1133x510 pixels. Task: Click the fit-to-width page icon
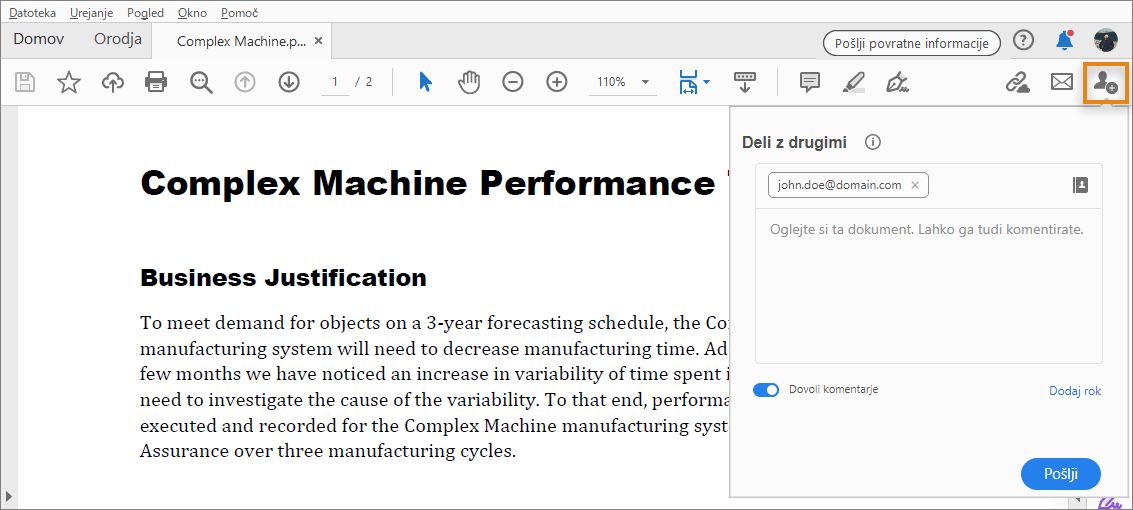687,82
